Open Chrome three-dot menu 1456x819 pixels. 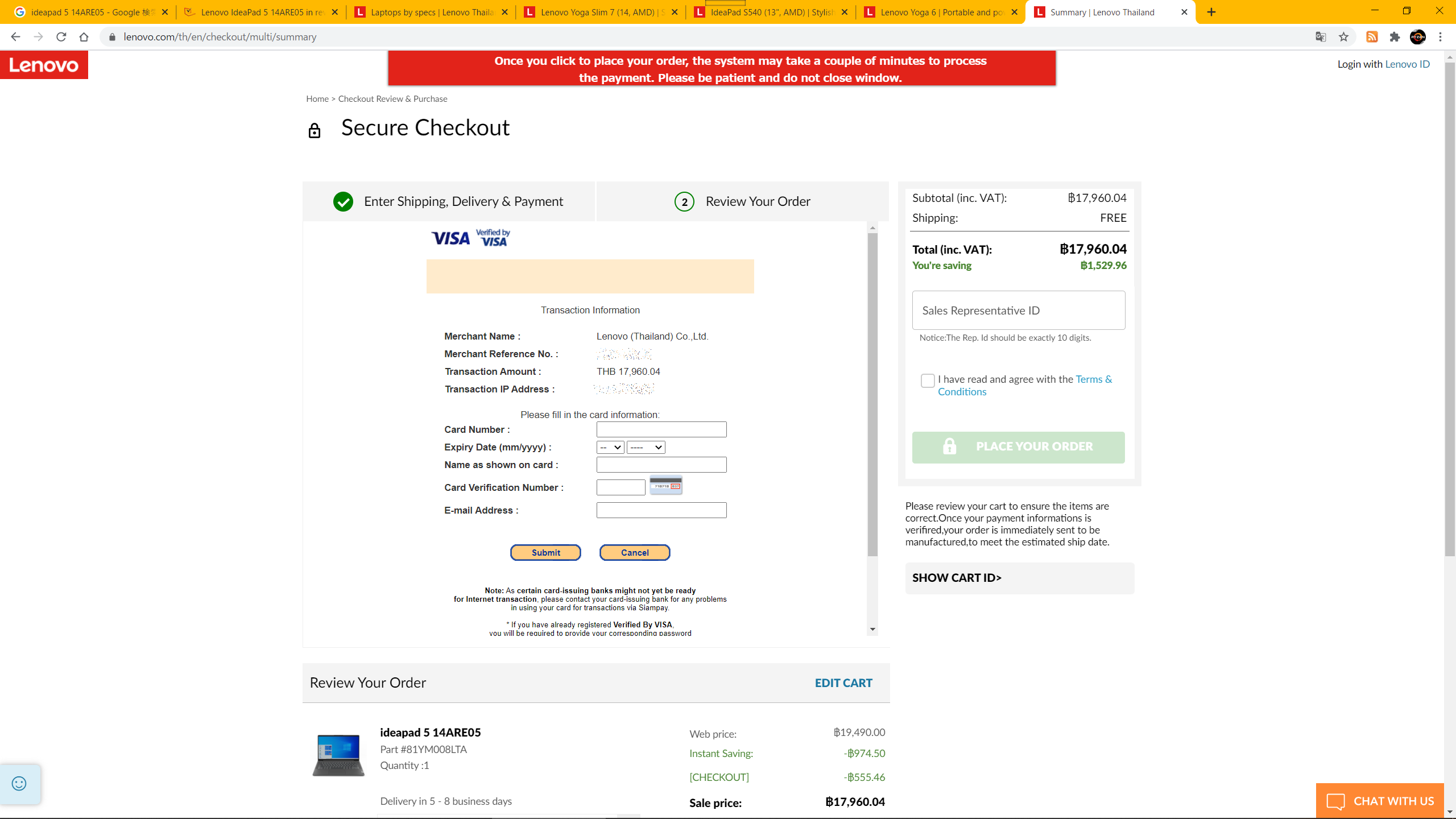(x=1440, y=37)
